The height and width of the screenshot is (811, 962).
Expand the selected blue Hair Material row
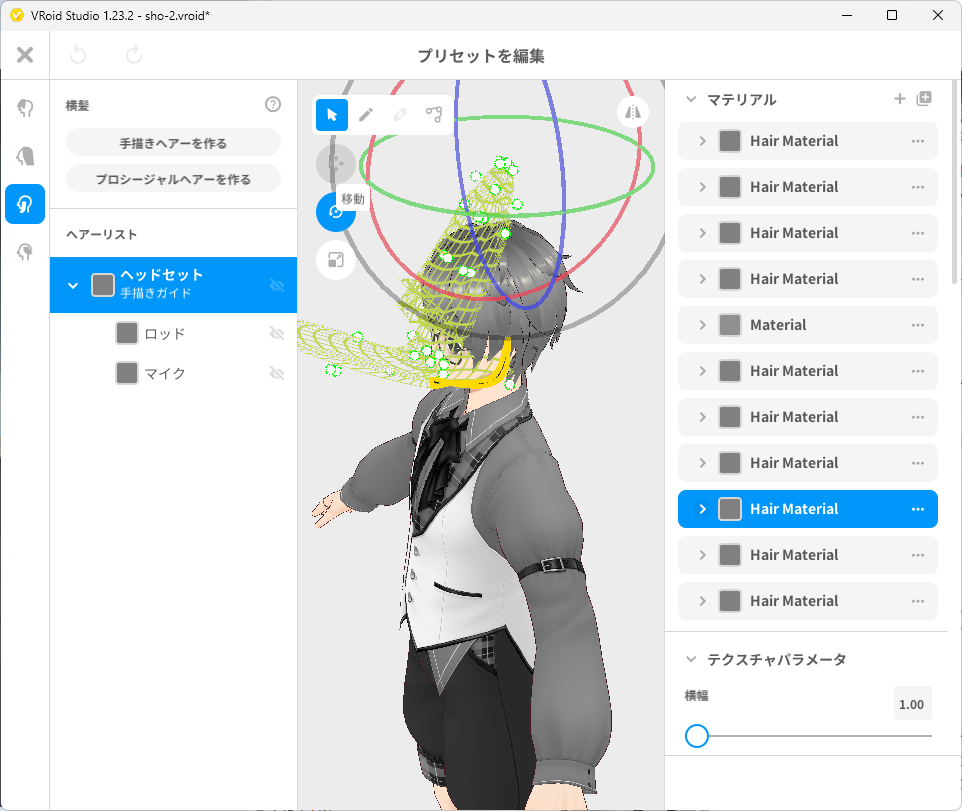coord(702,509)
